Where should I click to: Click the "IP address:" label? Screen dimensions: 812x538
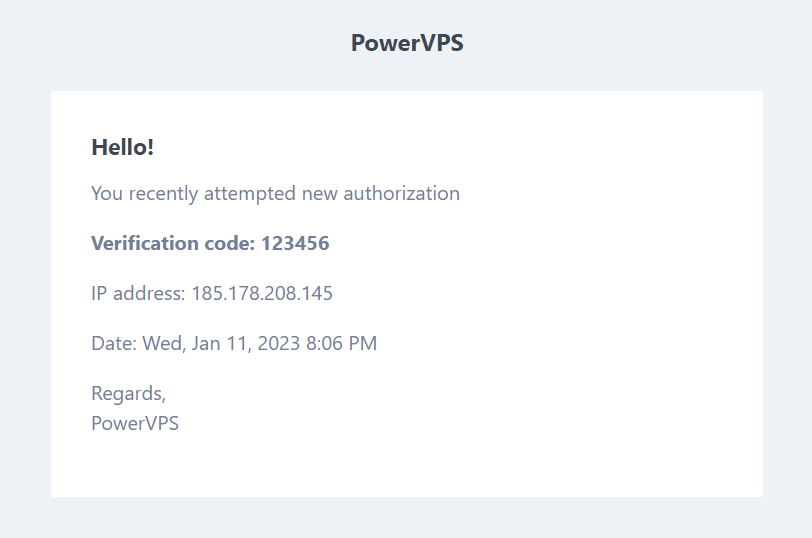[138, 294]
